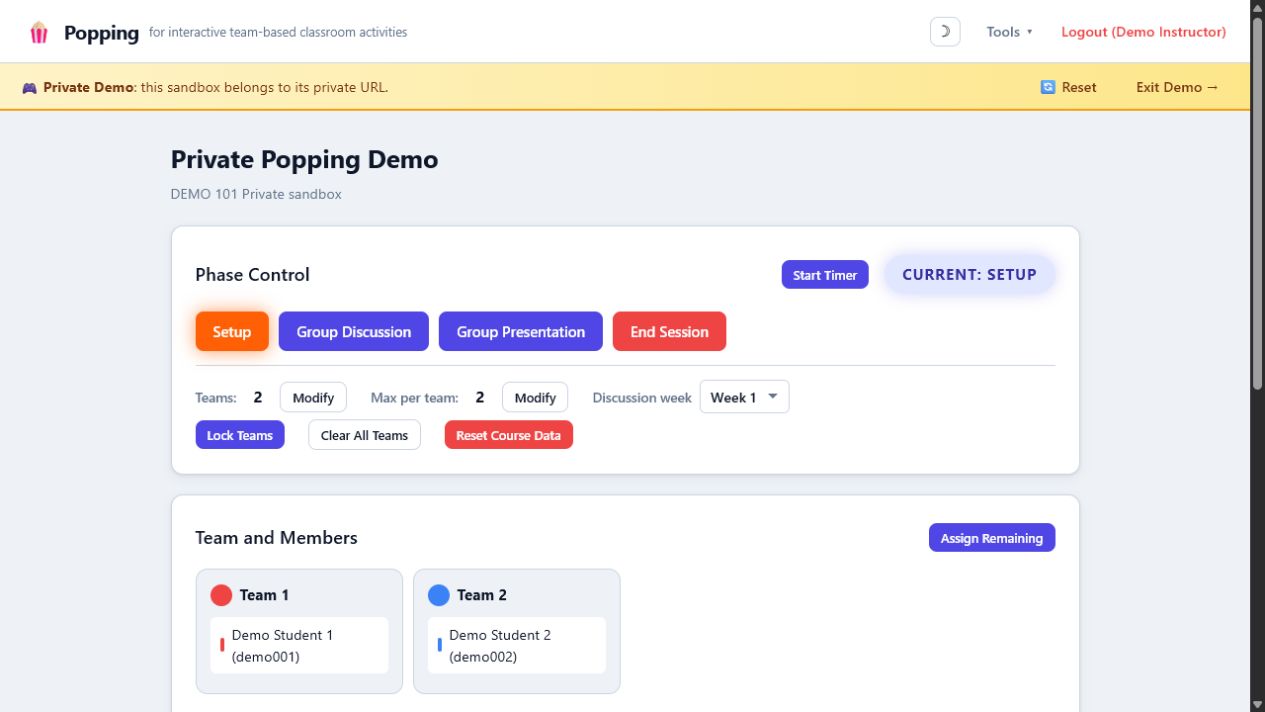Select the red Team 1 color circle
Image resolution: width=1265 pixels, height=712 pixels.
221,595
